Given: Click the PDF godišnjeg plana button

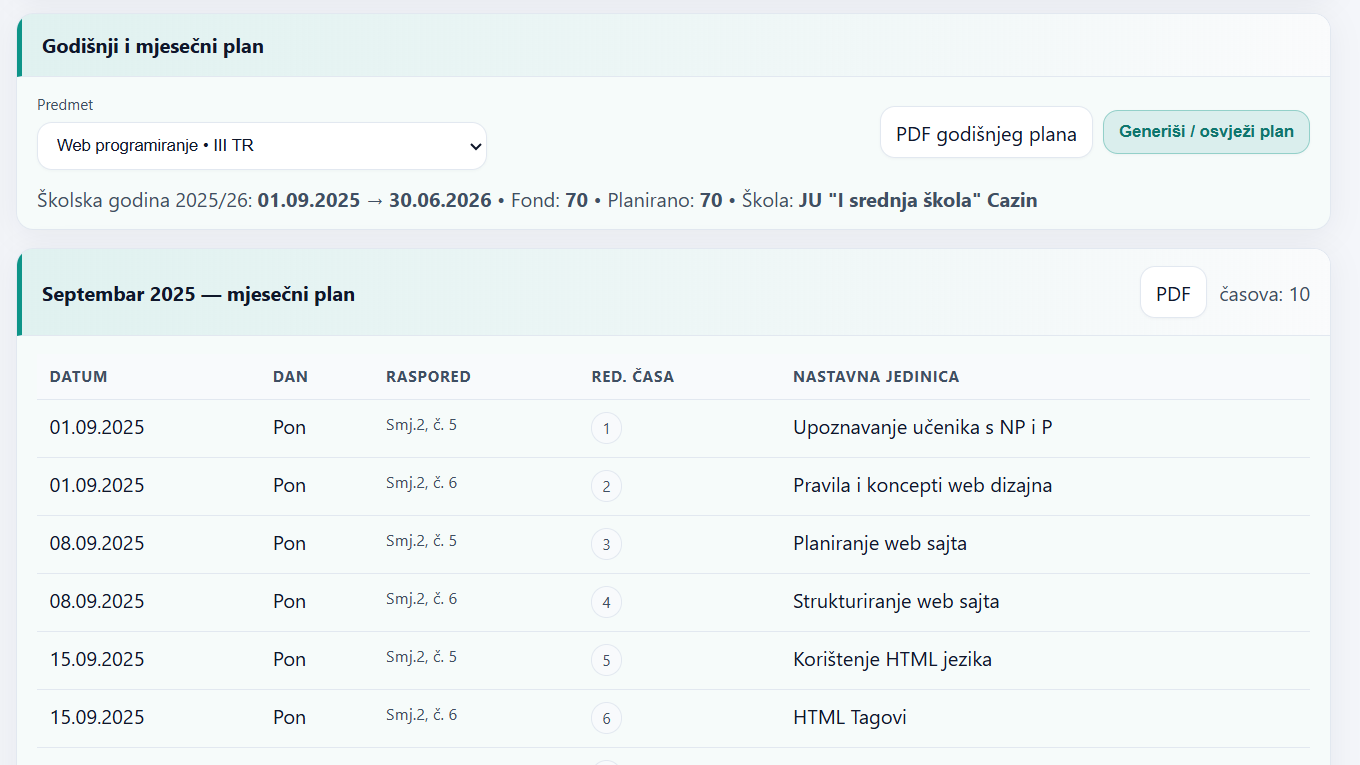Looking at the screenshot, I should click(x=986, y=133).
